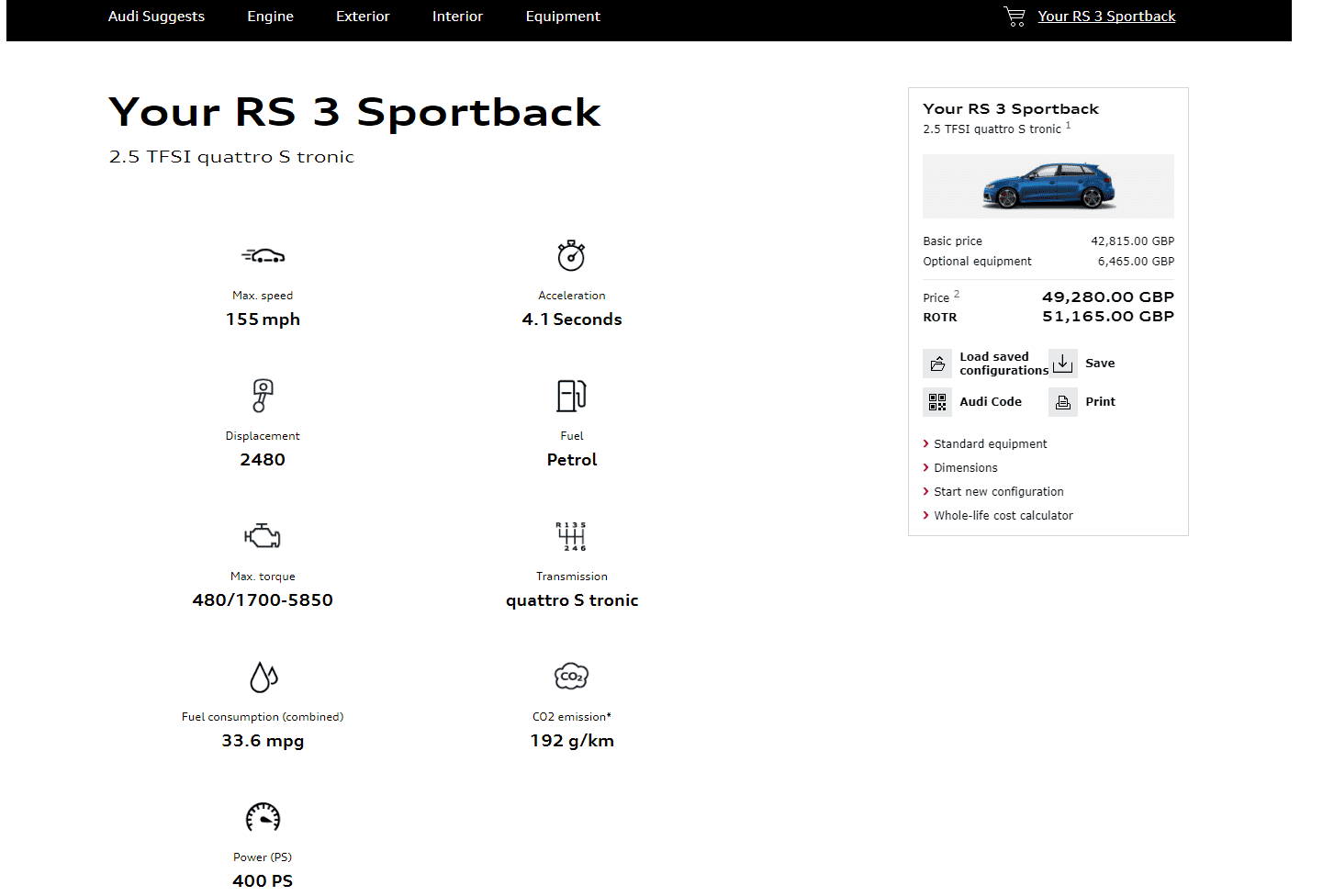Screen dimensions: 1323x896
Task: Click the 49,280.00 GBP total price
Action: point(1108,297)
